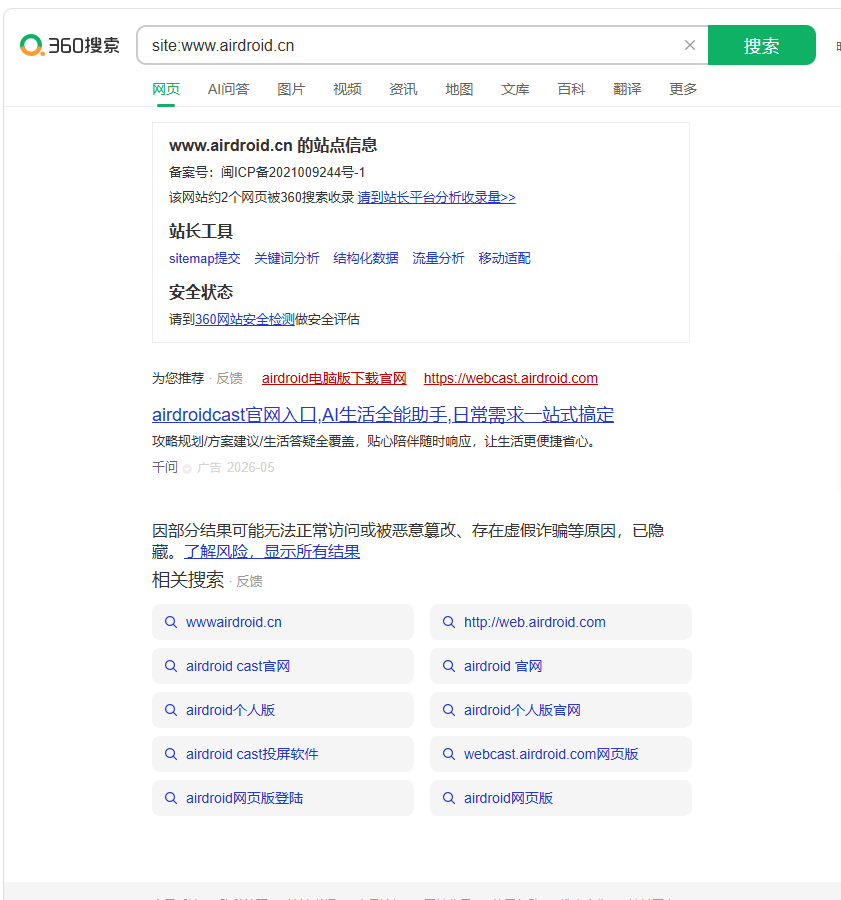Click magnifier icon beside wwwairdroid.cn
Viewport: 841px width, 900px height.
pos(170,622)
